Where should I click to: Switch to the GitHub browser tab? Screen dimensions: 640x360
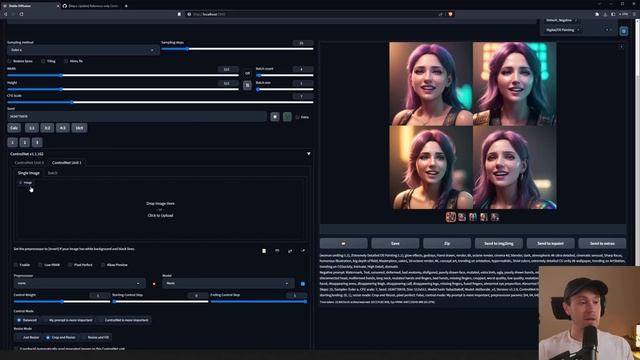(x=92, y=6)
